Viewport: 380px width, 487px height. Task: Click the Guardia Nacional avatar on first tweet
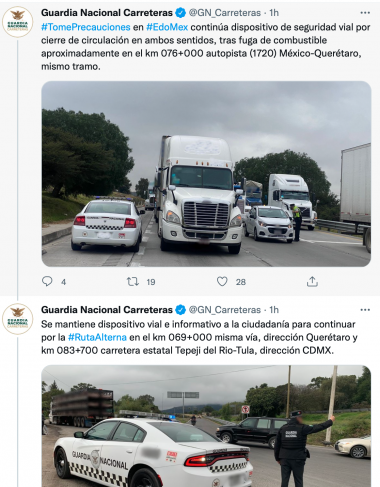pos(18,22)
